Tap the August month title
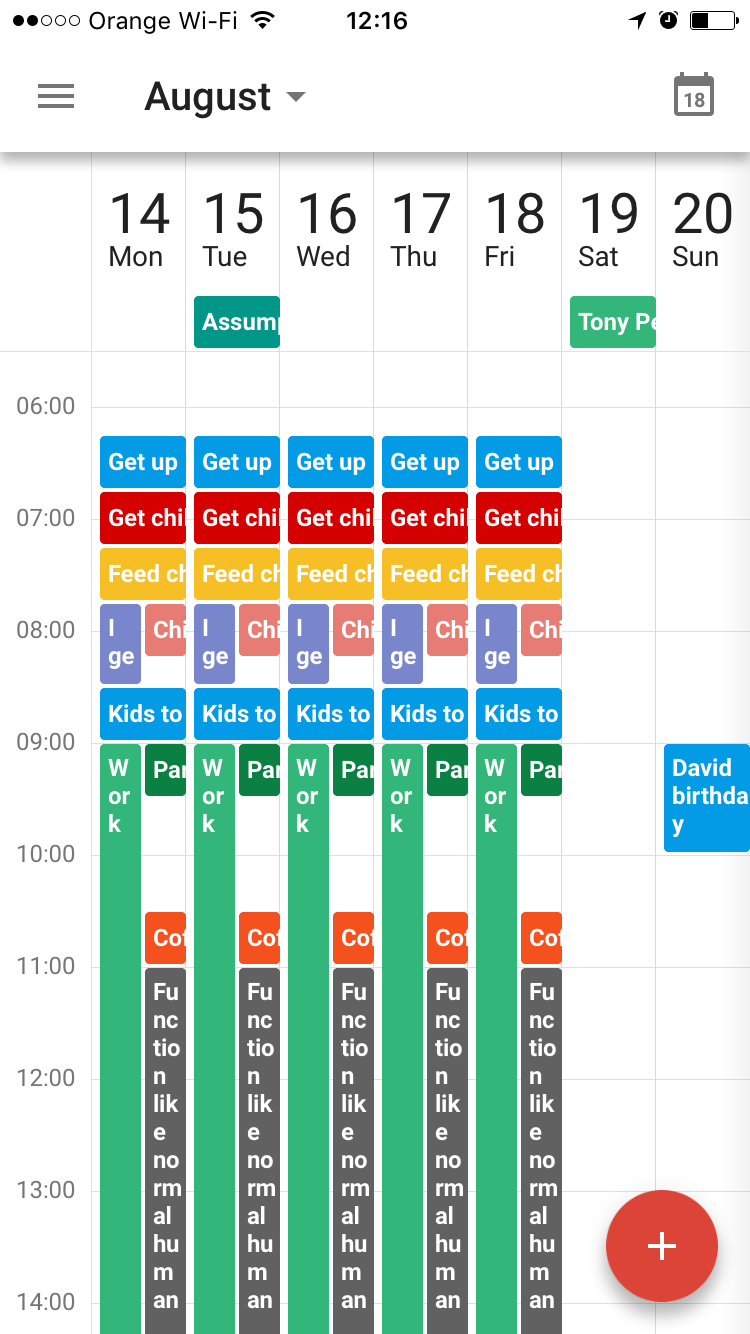 pyautogui.click(x=208, y=97)
